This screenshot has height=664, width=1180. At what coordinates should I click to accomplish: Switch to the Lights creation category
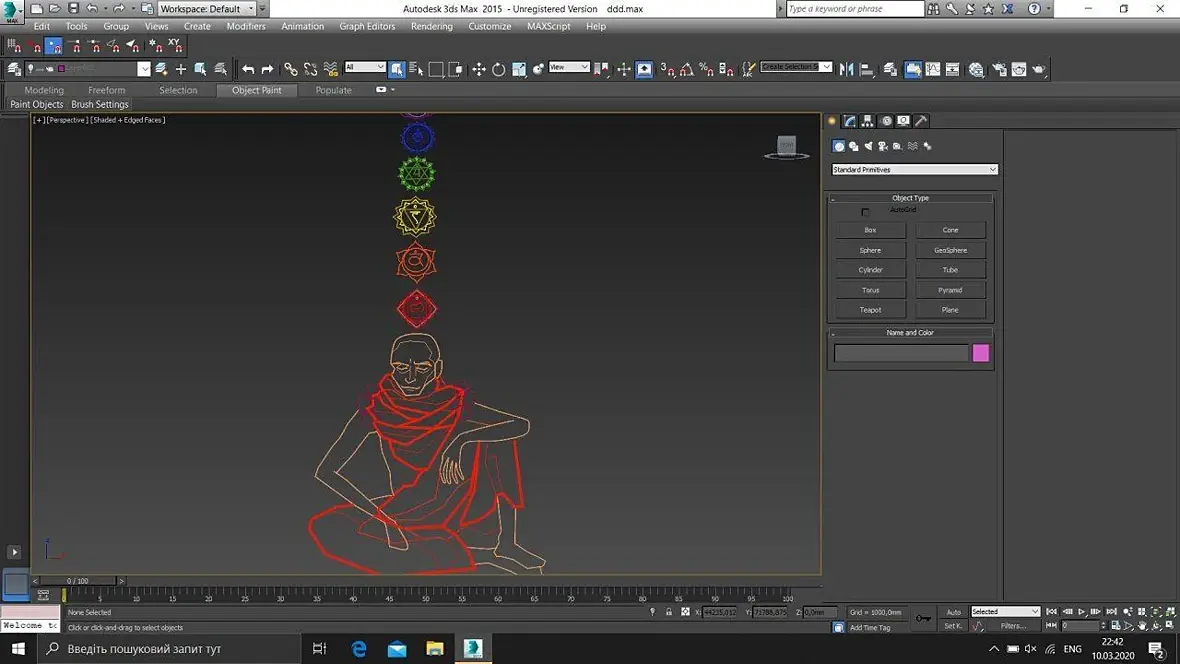pos(868,146)
